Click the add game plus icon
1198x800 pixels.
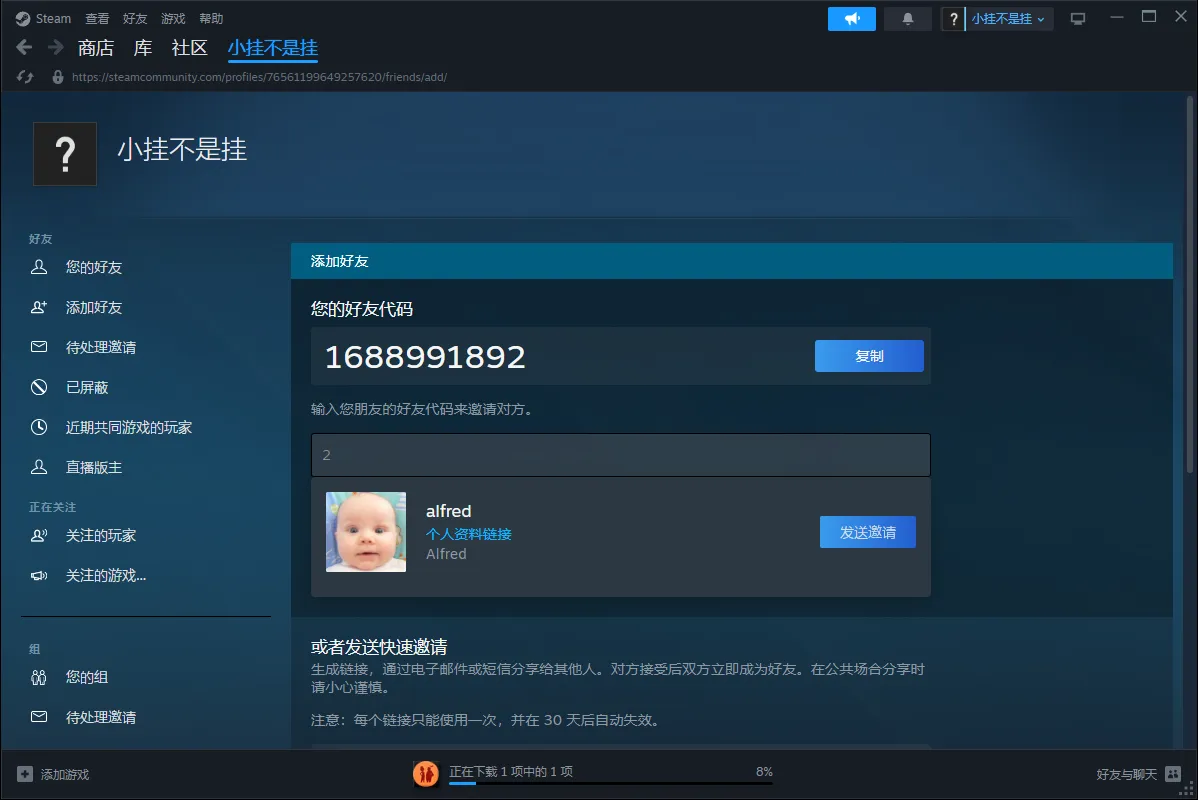(25, 774)
